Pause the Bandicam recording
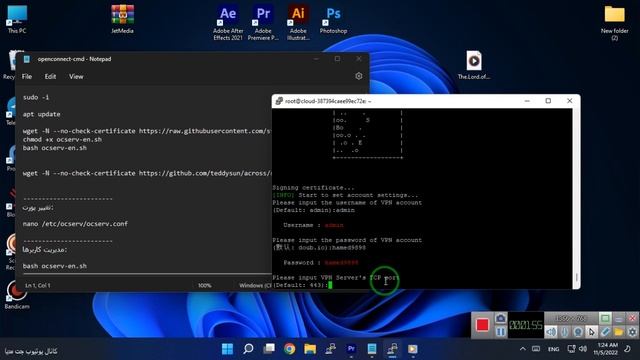Viewport: 640px width, 360px height. point(501,331)
